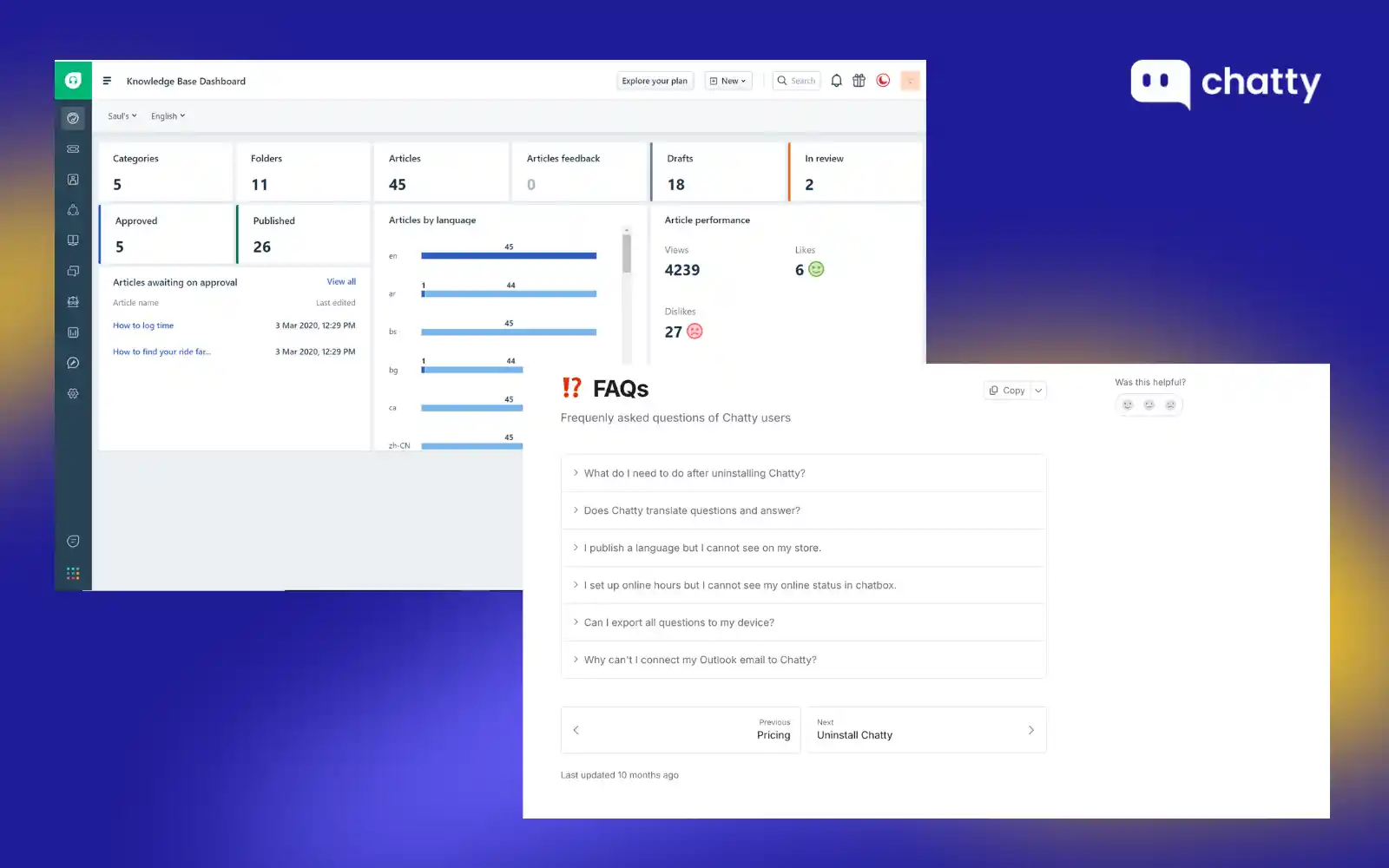The image size is (1389, 868).
Task: Click the 'ar' language bar in the chart
Action: coord(509,293)
